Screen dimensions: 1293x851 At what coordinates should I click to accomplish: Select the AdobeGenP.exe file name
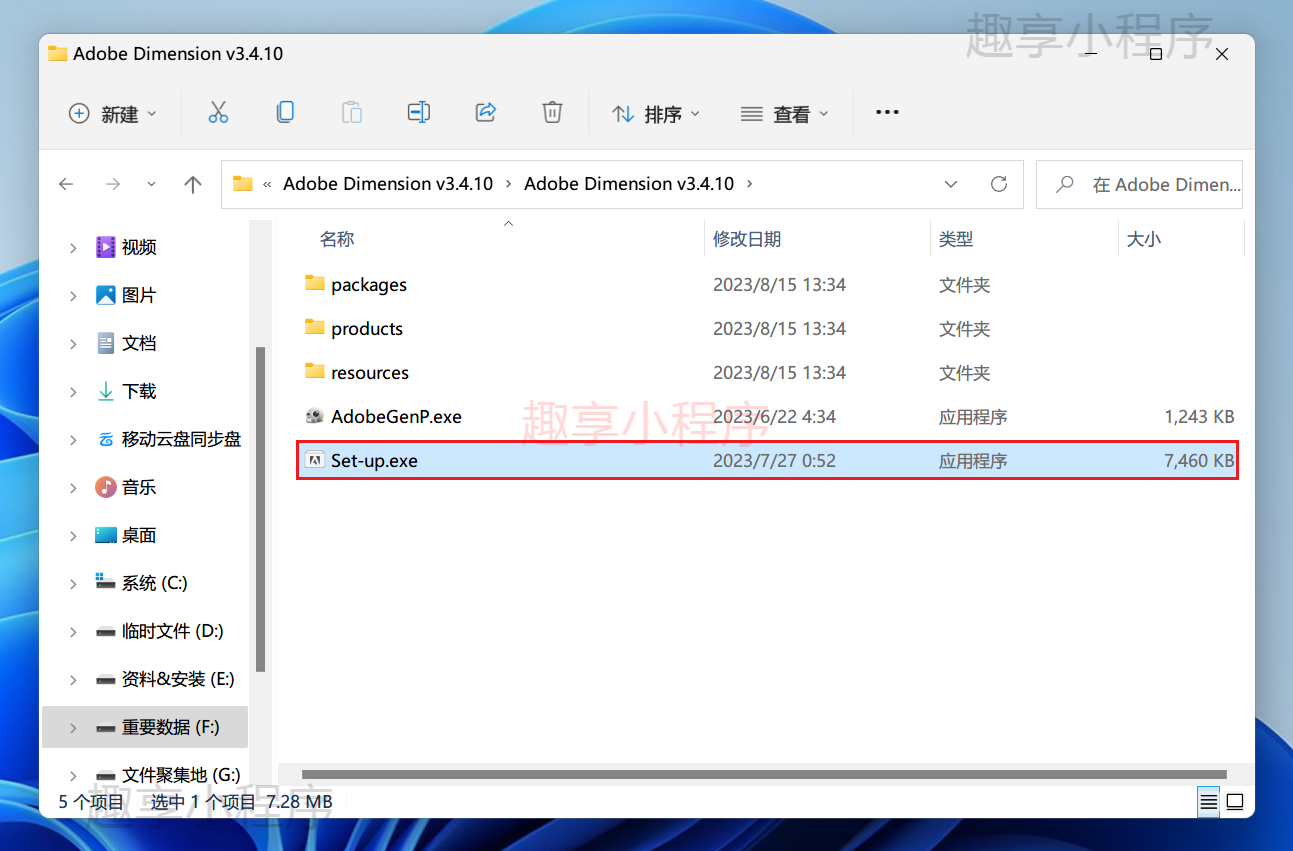pyautogui.click(x=396, y=417)
